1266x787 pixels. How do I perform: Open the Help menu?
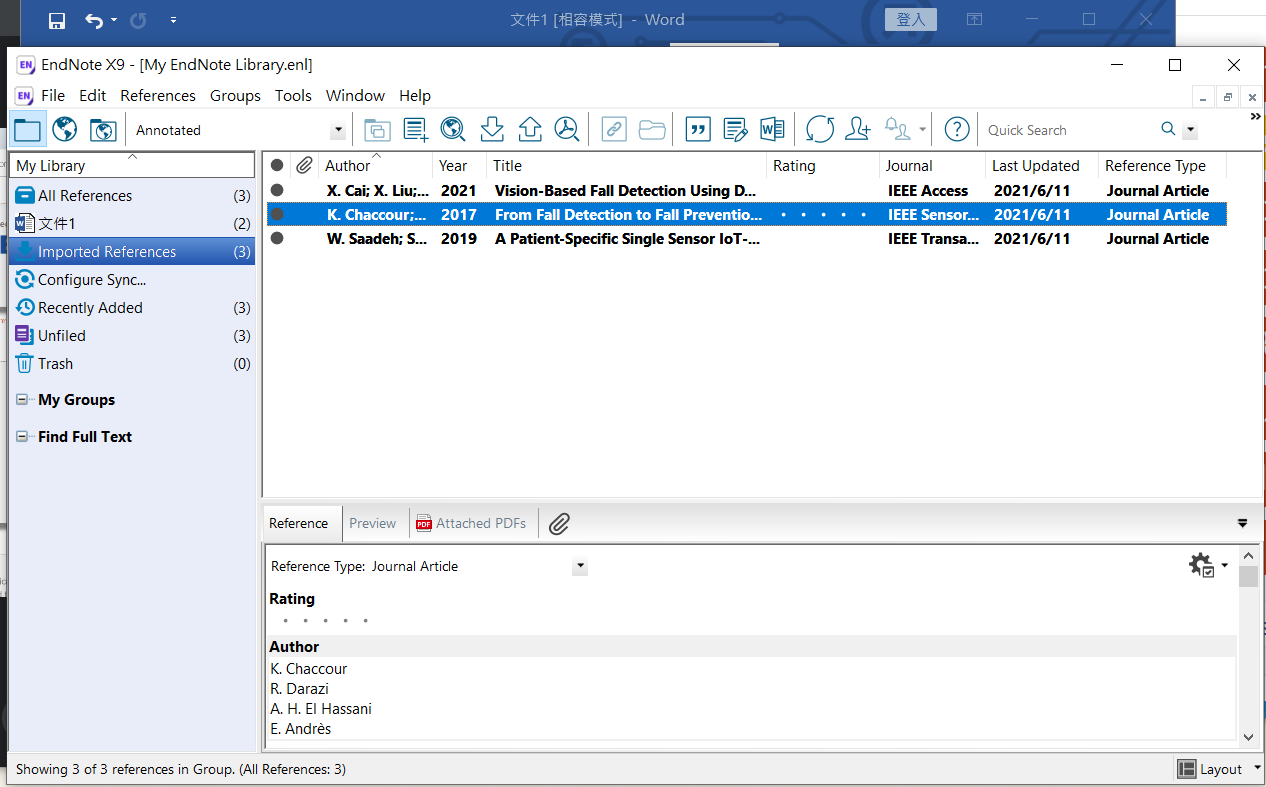click(415, 95)
